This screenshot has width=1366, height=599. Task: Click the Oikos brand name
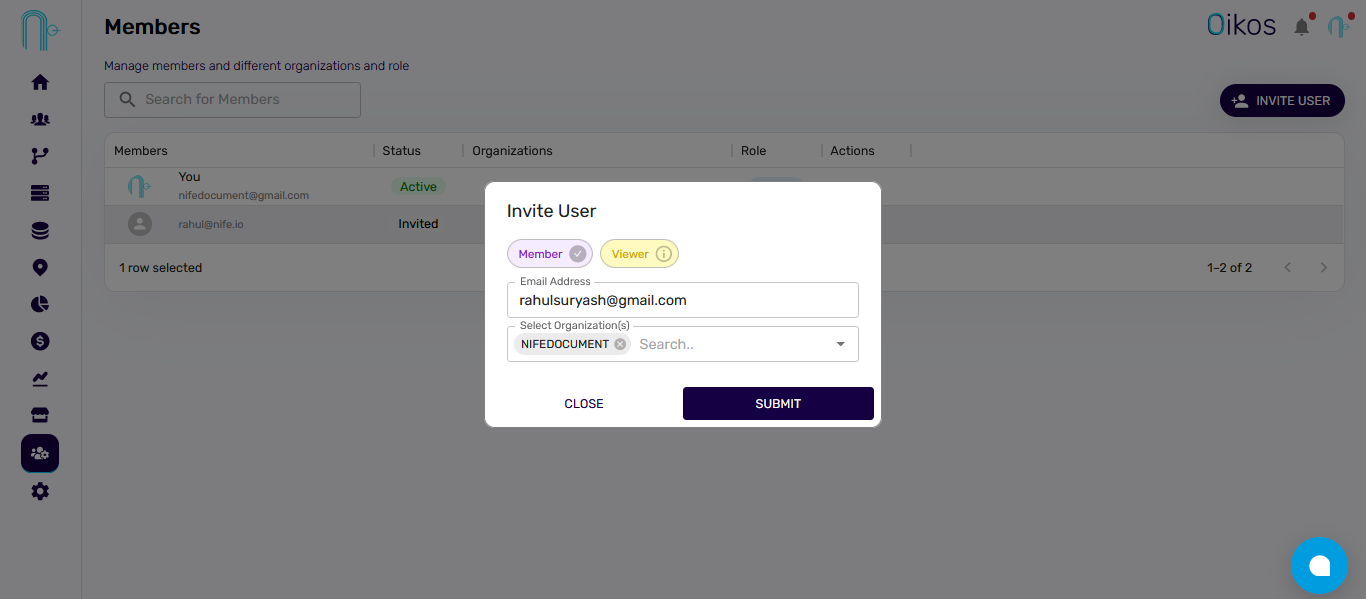[1241, 24]
